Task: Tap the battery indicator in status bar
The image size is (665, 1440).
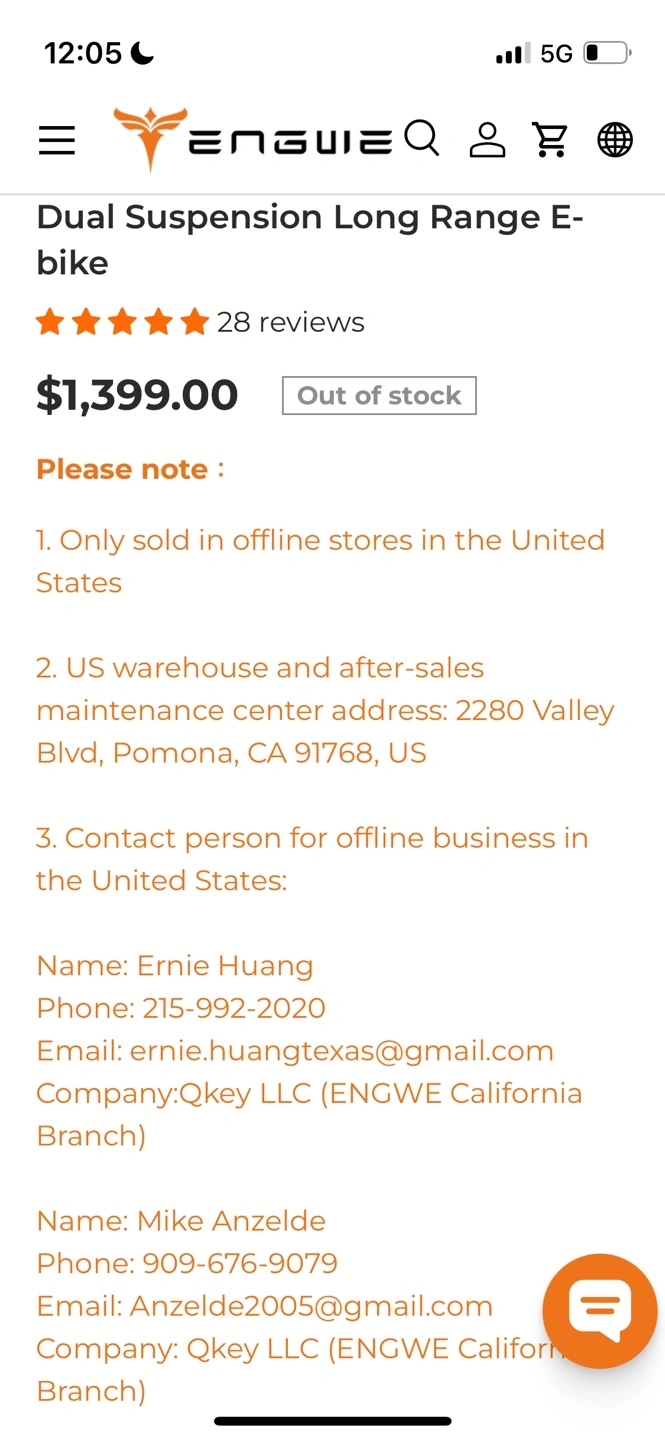Action: 607,53
